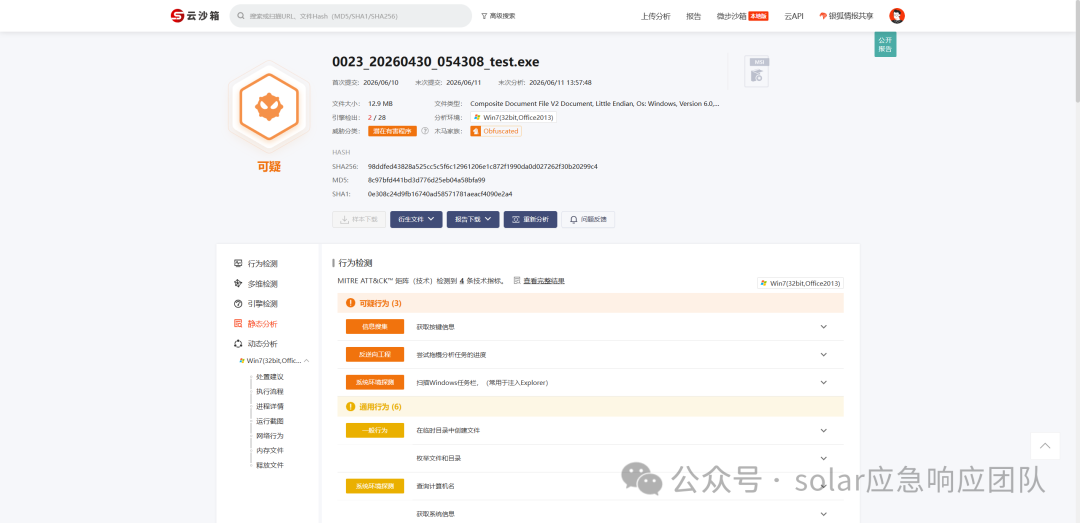Click the 行为检测 sidebar icon
The height and width of the screenshot is (523, 1080).
click(238, 263)
